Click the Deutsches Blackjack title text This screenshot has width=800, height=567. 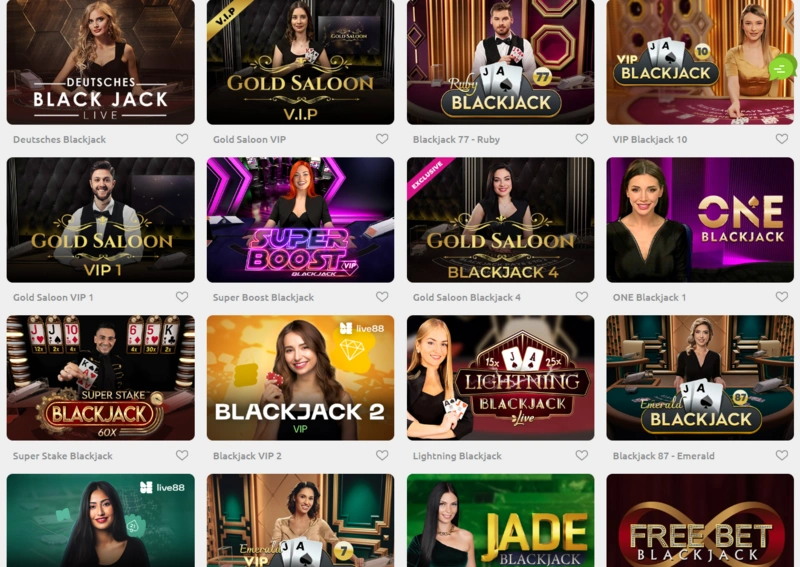point(60,139)
